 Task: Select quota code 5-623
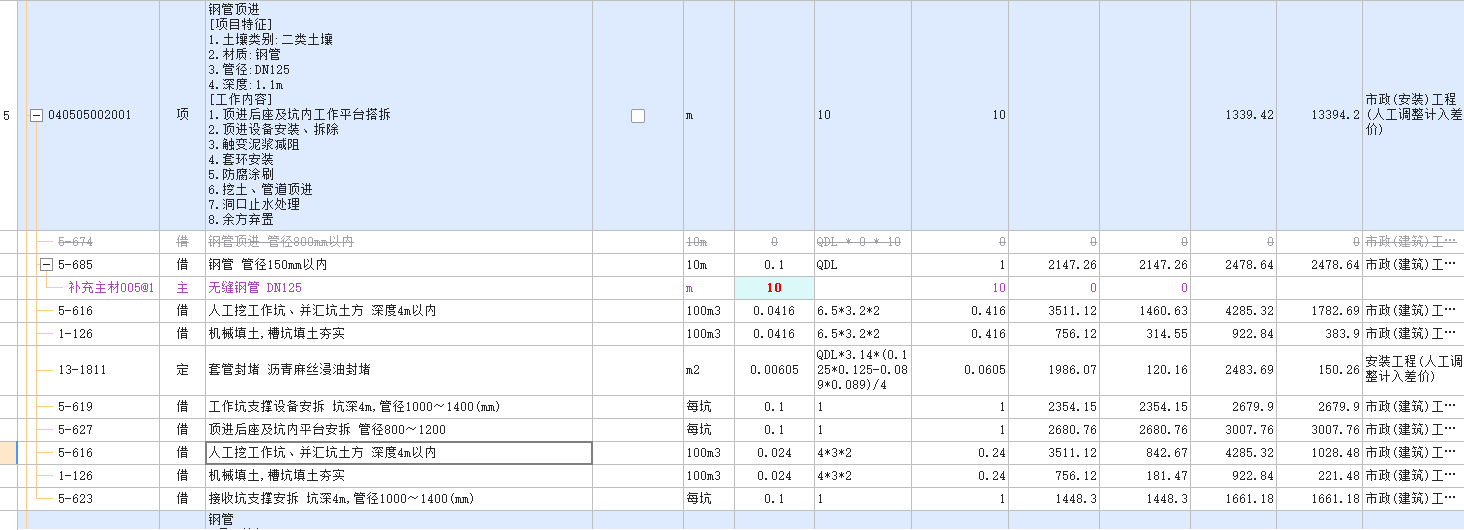[x=75, y=498]
